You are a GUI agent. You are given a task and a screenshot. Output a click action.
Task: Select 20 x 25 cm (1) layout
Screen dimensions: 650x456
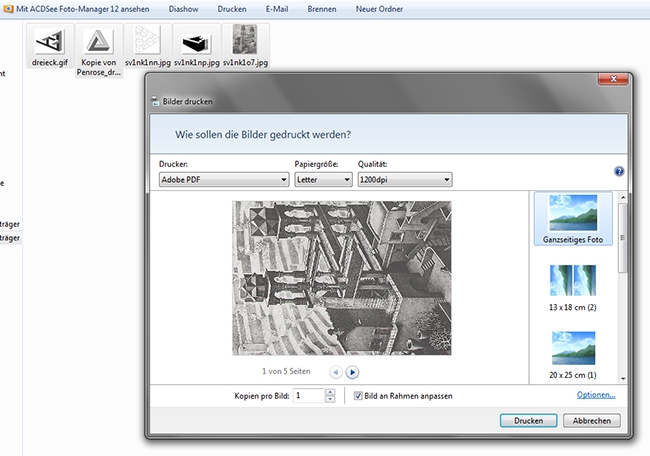click(x=573, y=356)
